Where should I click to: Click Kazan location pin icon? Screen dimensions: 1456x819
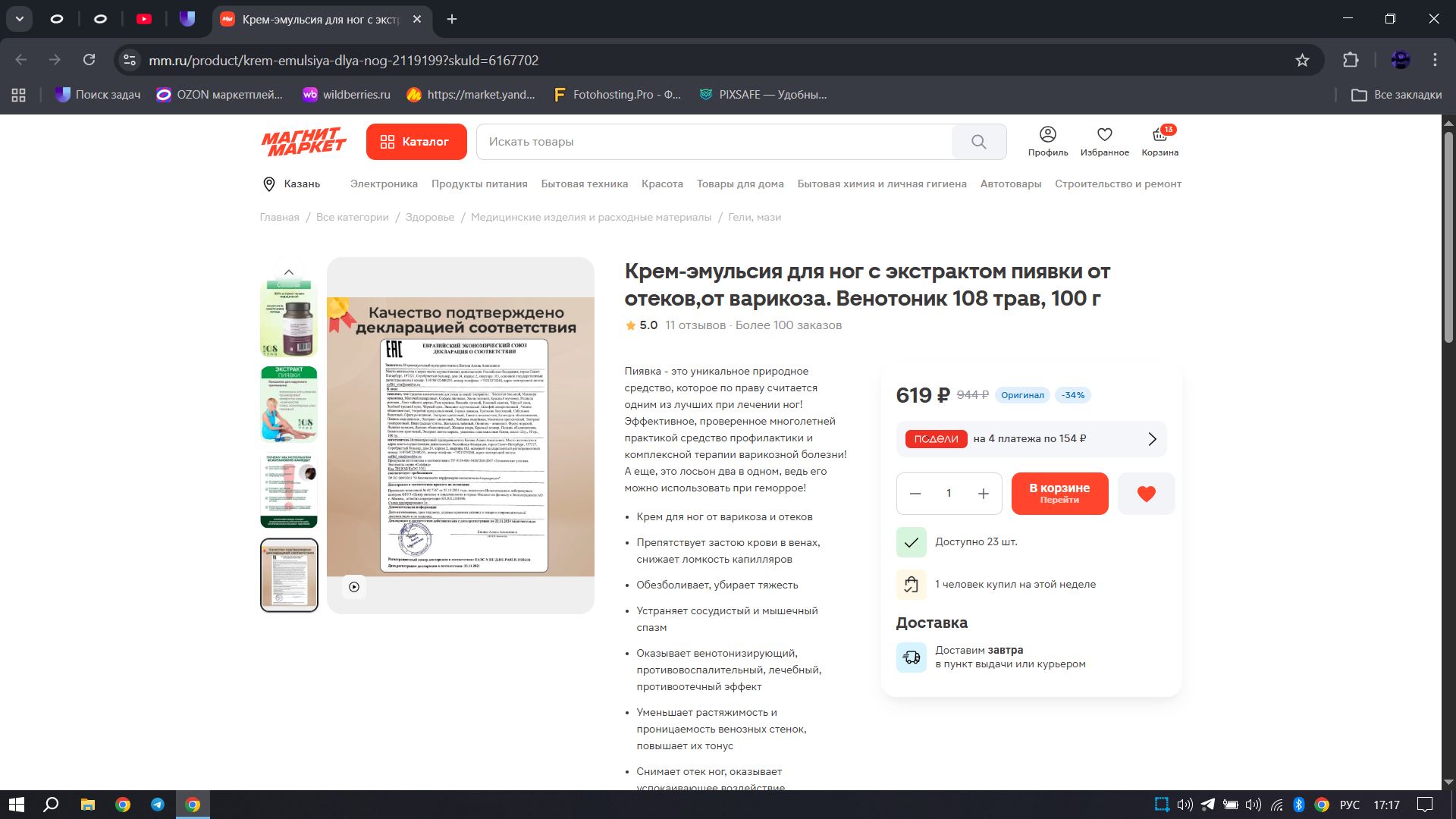[x=268, y=184]
